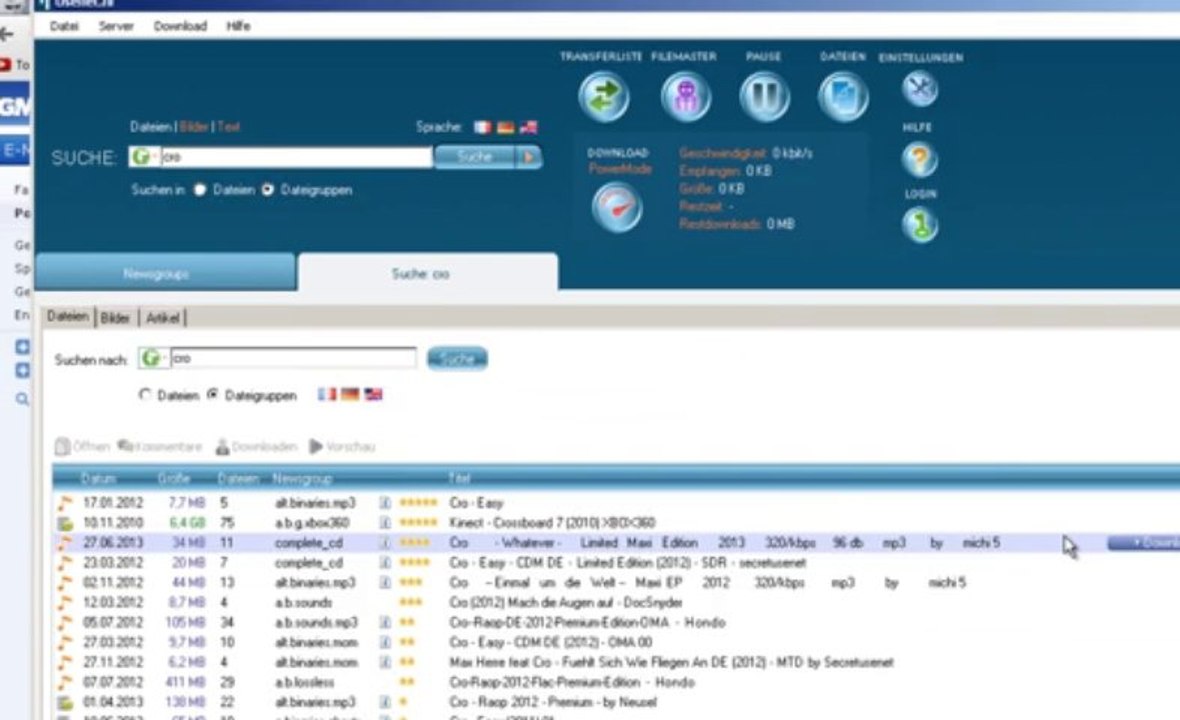This screenshot has height=720, width=1180.
Task: Click the top Suche button
Action: point(475,157)
